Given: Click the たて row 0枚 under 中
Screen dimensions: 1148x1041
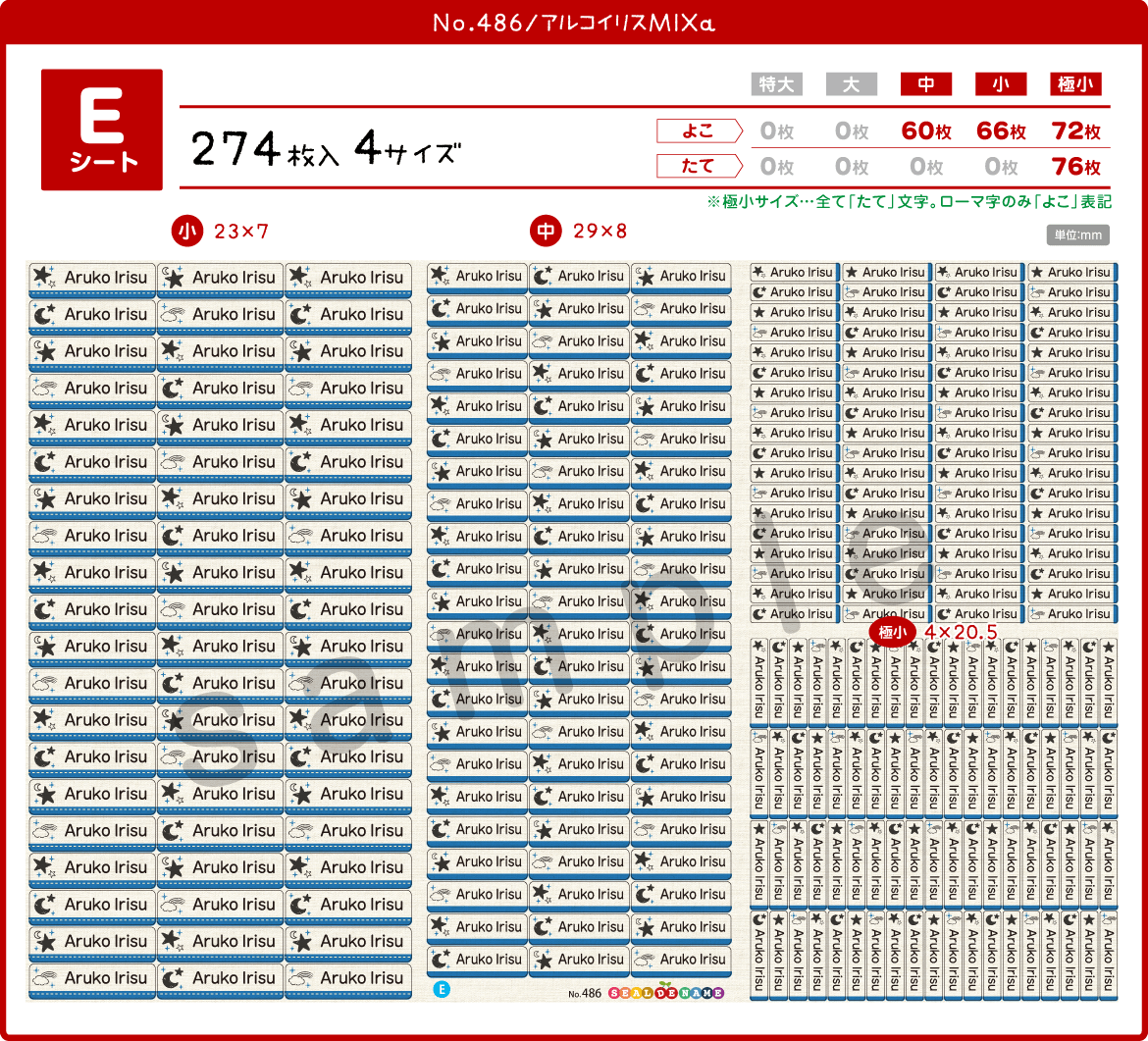Looking at the screenshot, I should 926,167.
